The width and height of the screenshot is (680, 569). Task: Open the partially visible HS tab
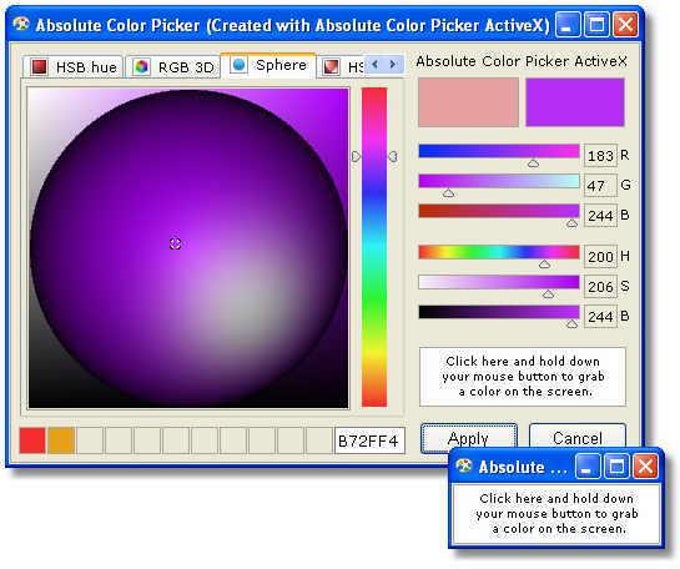pyautogui.click(x=341, y=67)
